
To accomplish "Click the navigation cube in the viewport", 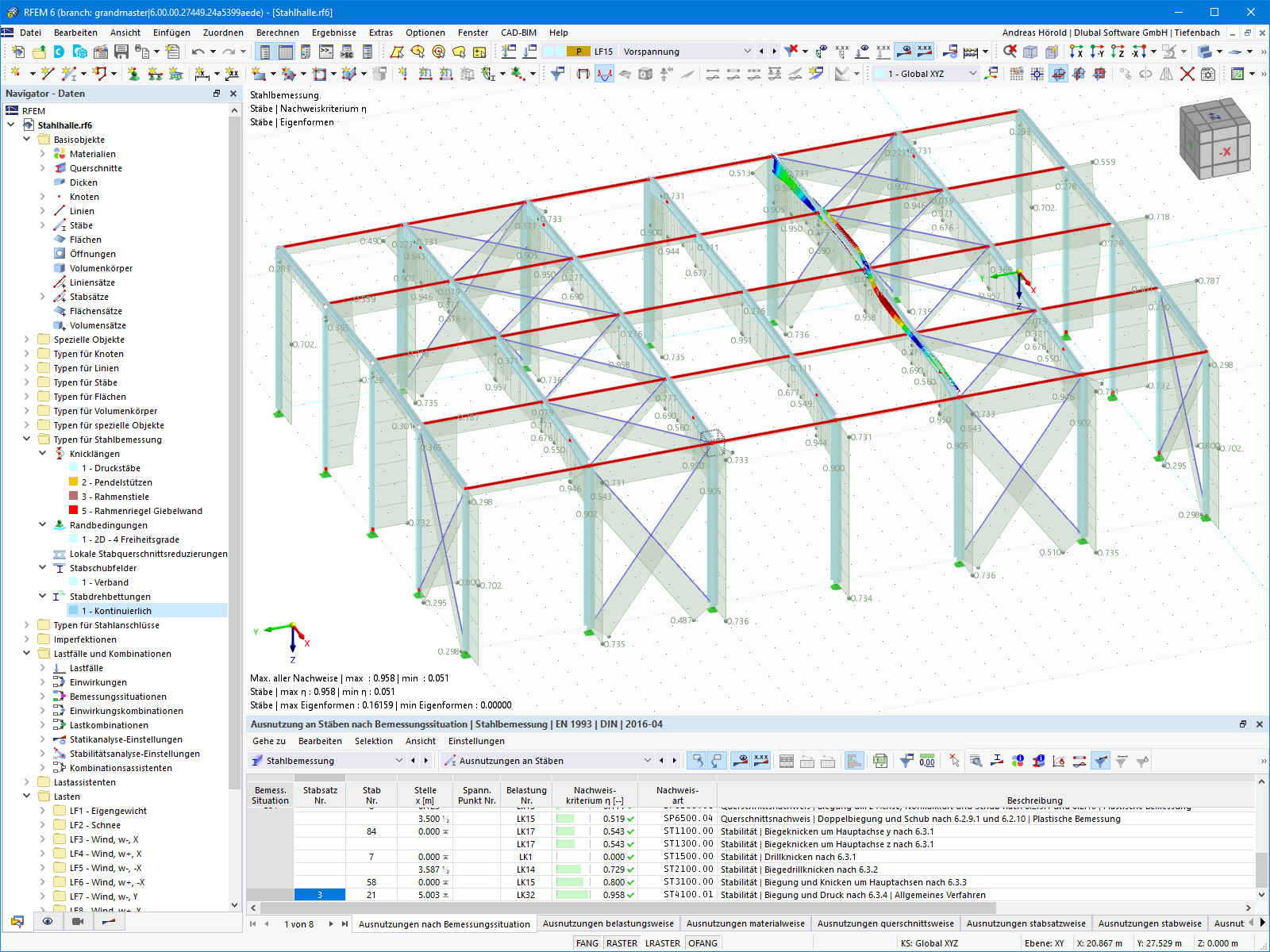I will 1214,139.
